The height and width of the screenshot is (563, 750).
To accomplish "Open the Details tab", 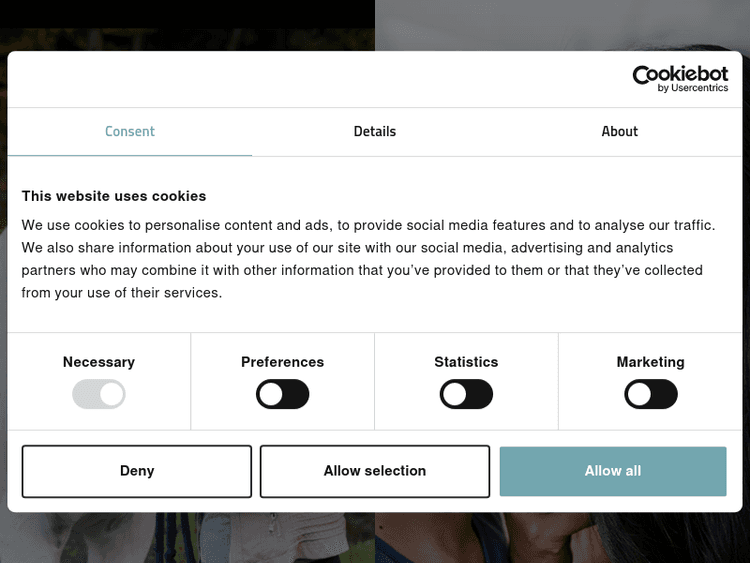I will coord(375,131).
